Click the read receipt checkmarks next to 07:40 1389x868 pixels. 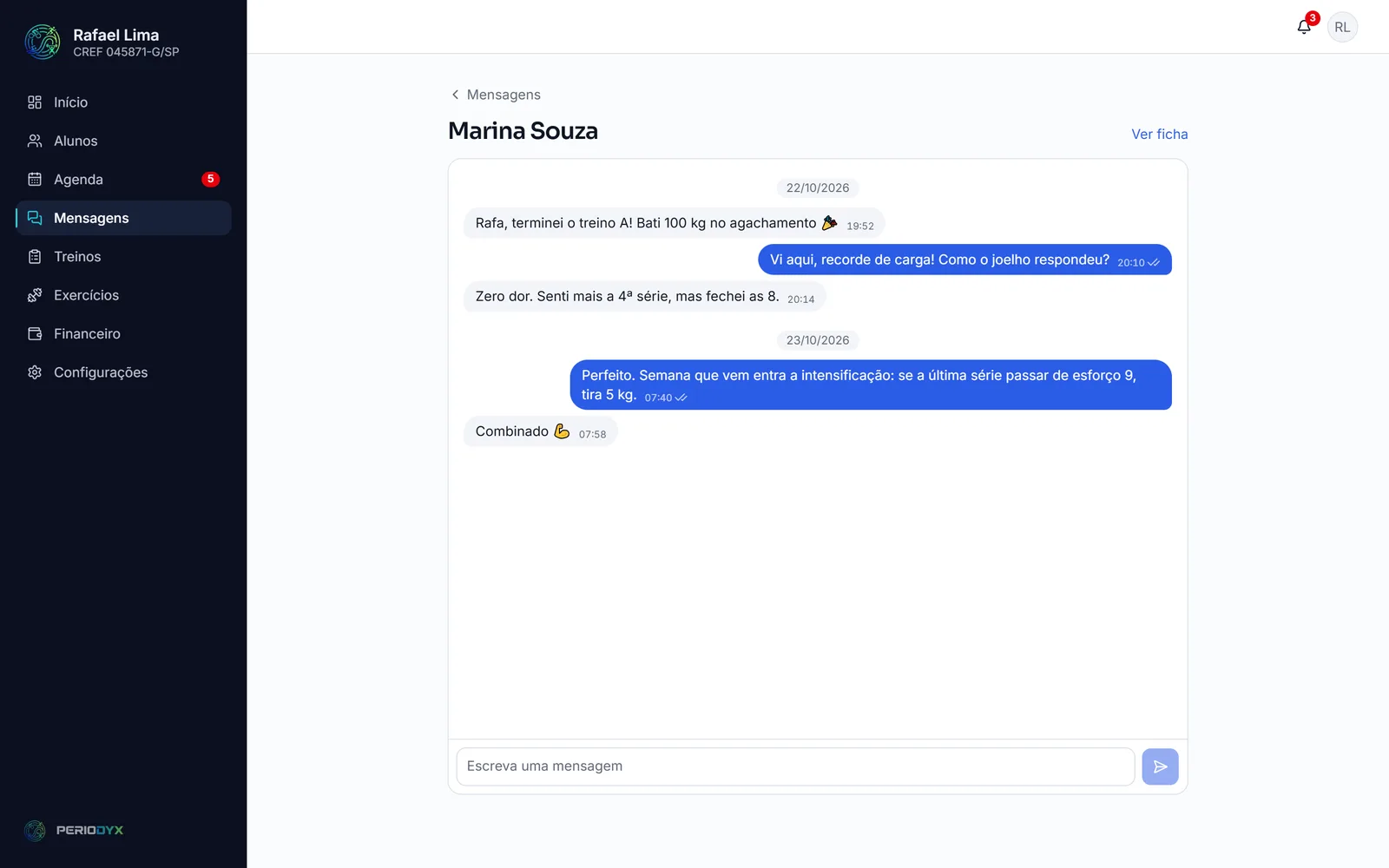coord(681,398)
